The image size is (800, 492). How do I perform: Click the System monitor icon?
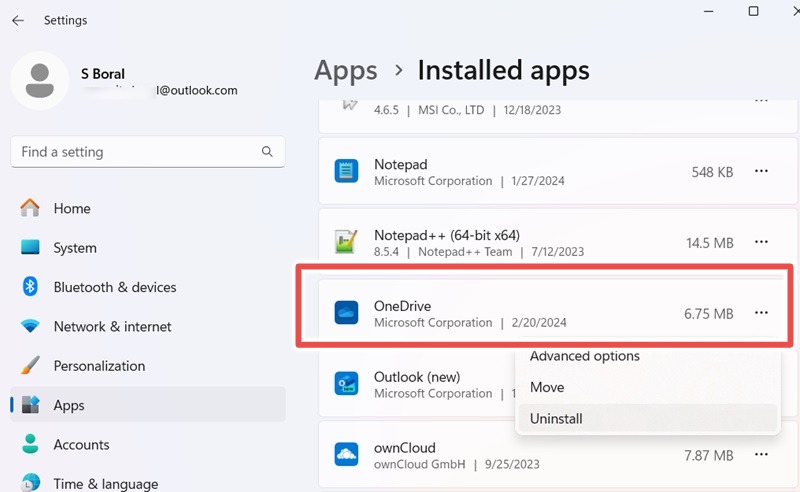(30, 247)
